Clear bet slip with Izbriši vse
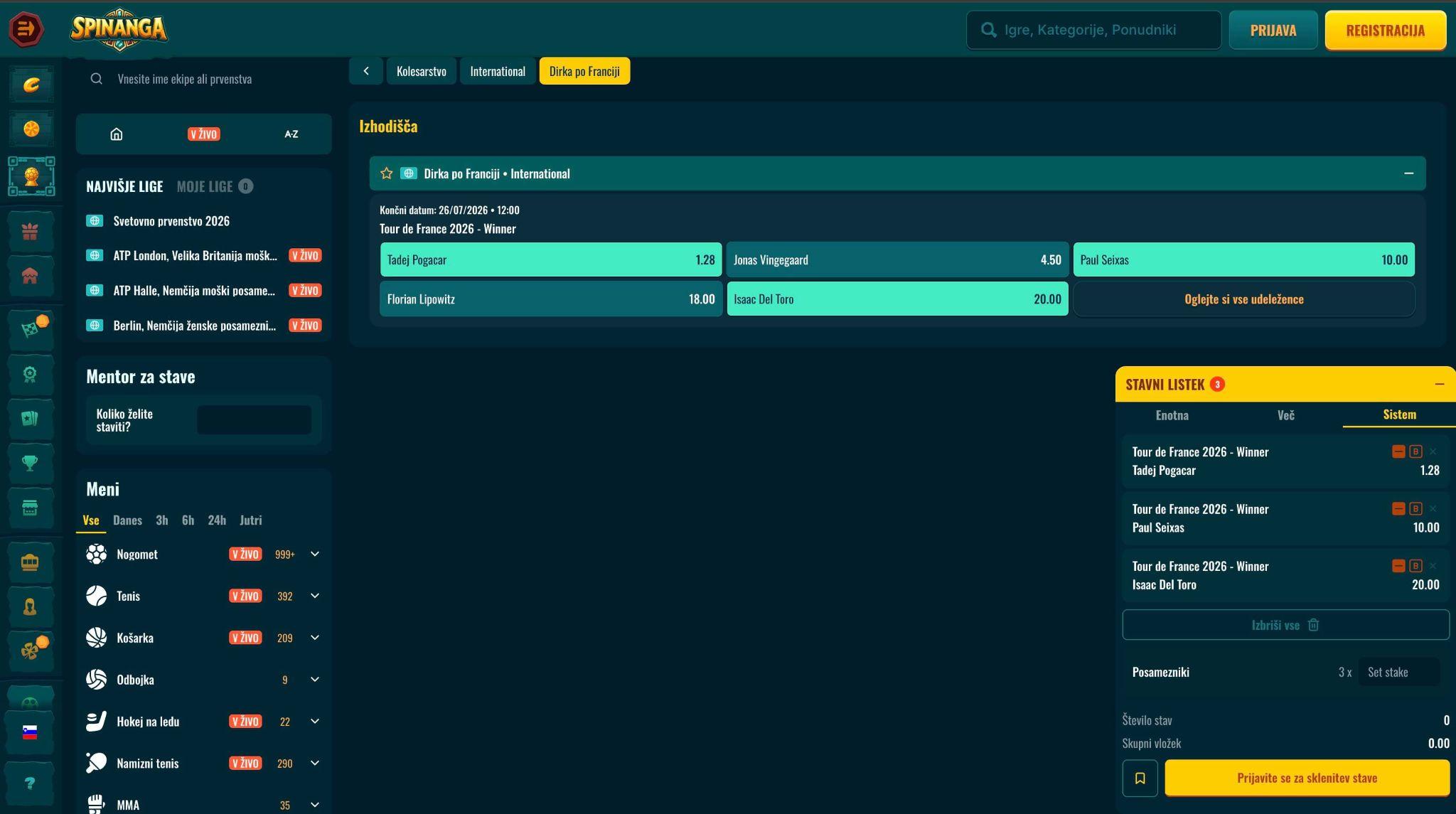Image resolution: width=1456 pixels, height=814 pixels. pos(1285,625)
